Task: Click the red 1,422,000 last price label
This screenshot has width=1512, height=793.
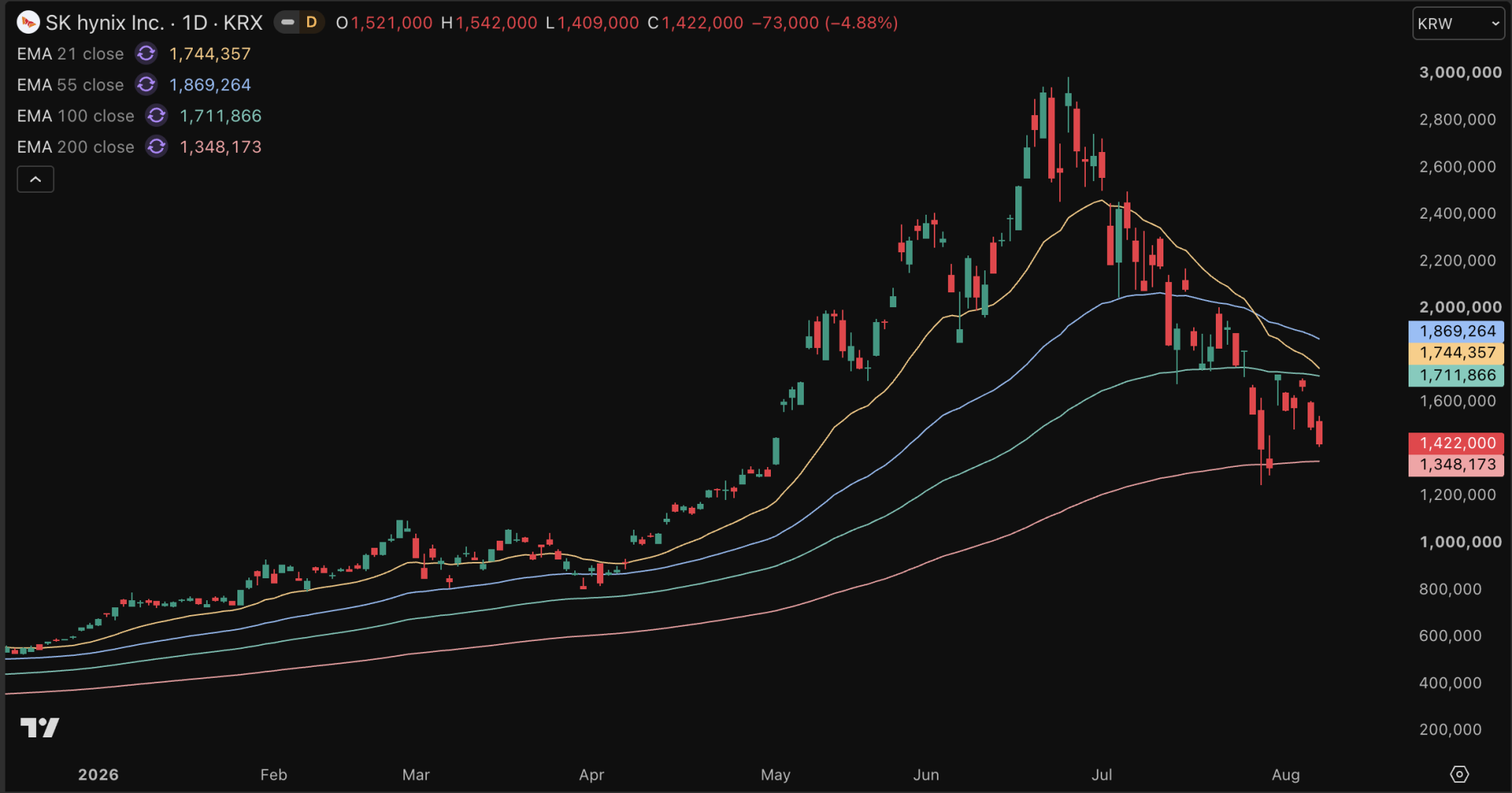Action: [x=1456, y=444]
